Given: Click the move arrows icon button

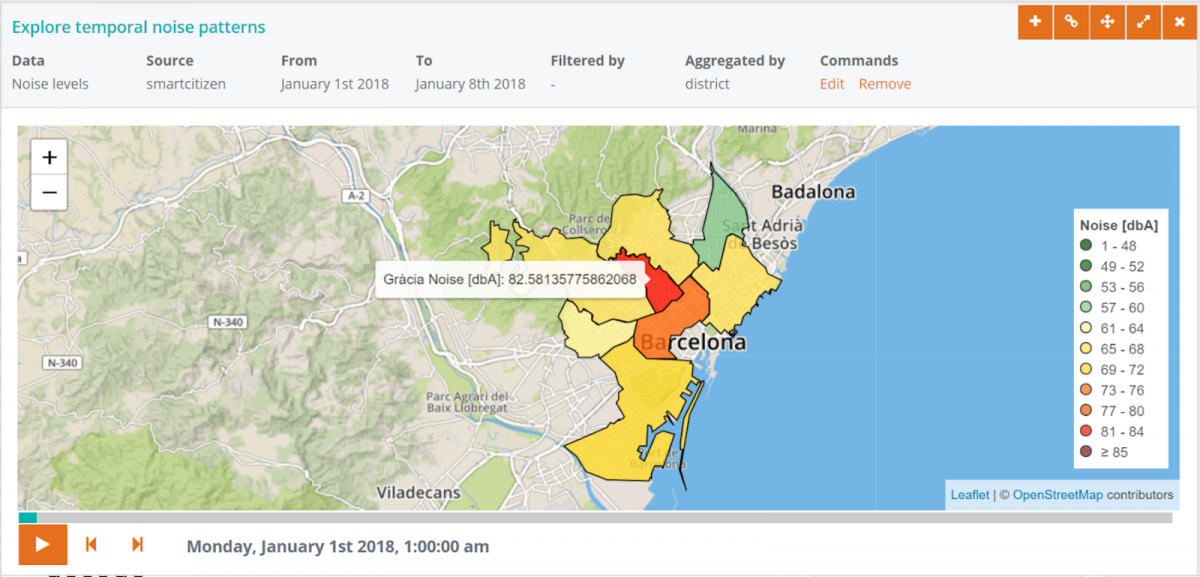Looking at the screenshot, I should pyautogui.click(x=1107, y=22).
